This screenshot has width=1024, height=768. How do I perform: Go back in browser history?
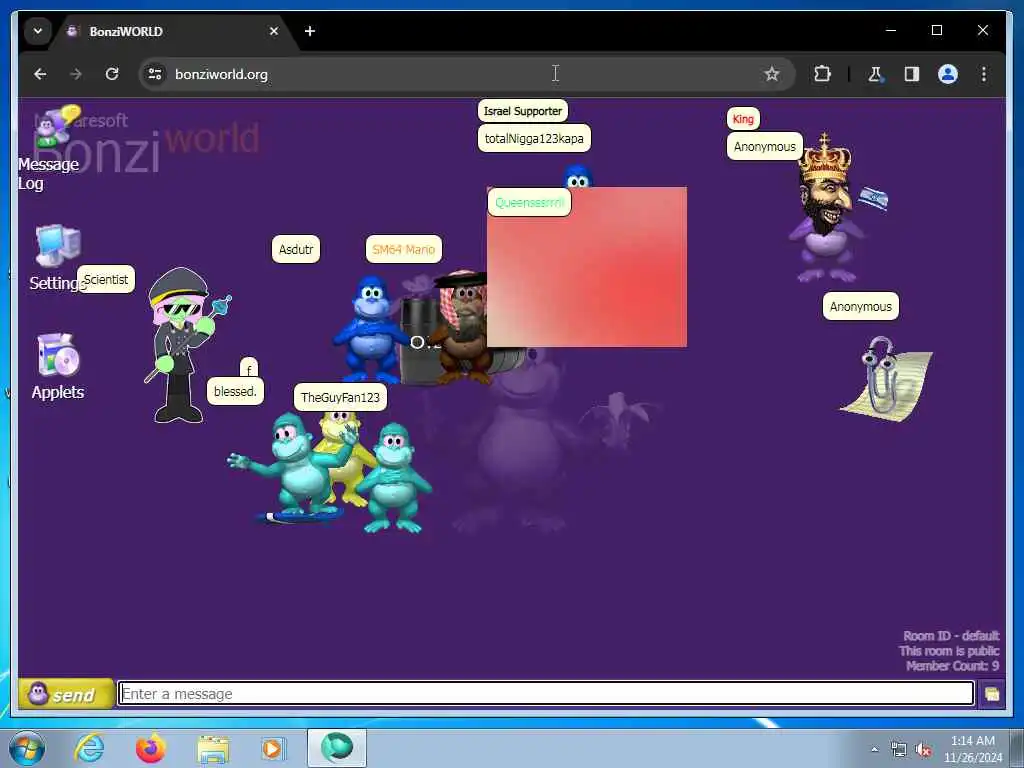pos(40,74)
